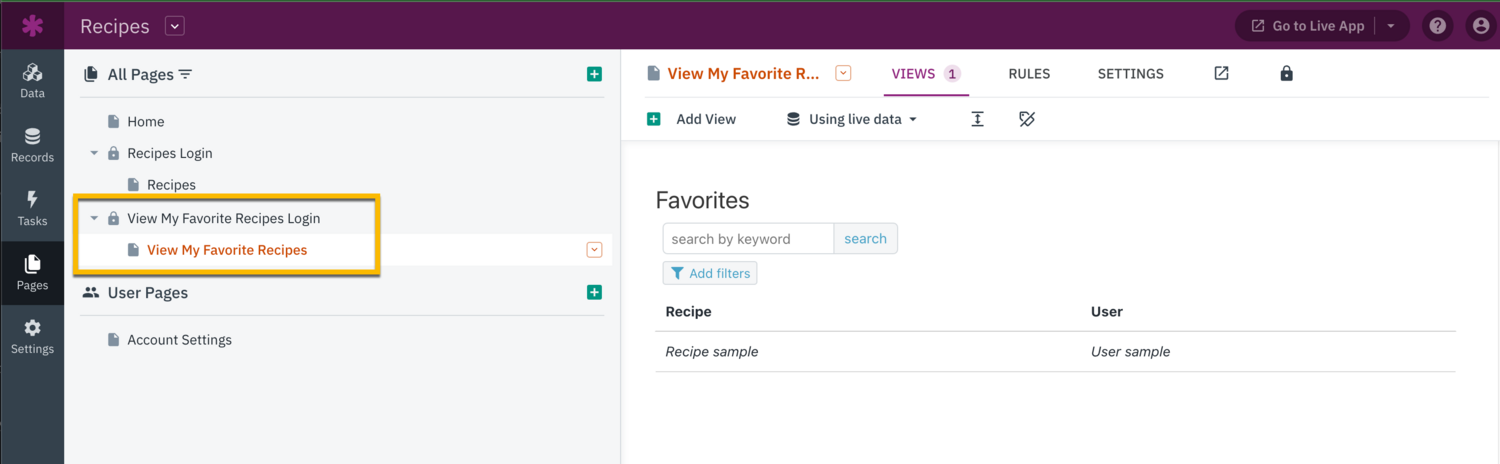Viewport: 1500px width, 464px height.
Task: Collapse View My Favorite Recipes Login group
Action: (94, 218)
